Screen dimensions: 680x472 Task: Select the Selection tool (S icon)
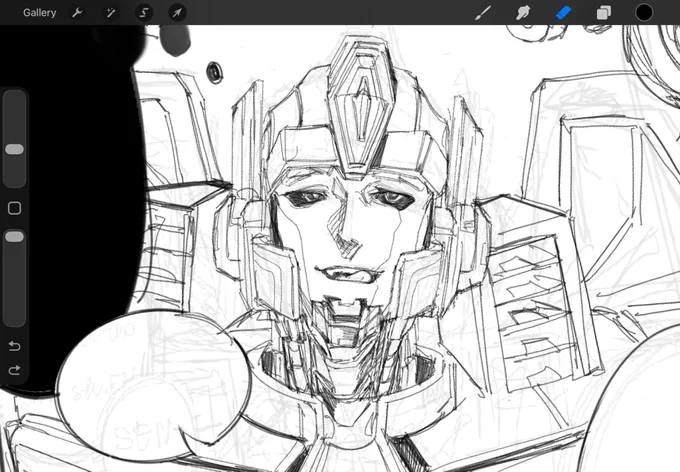[x=144, y=13]
